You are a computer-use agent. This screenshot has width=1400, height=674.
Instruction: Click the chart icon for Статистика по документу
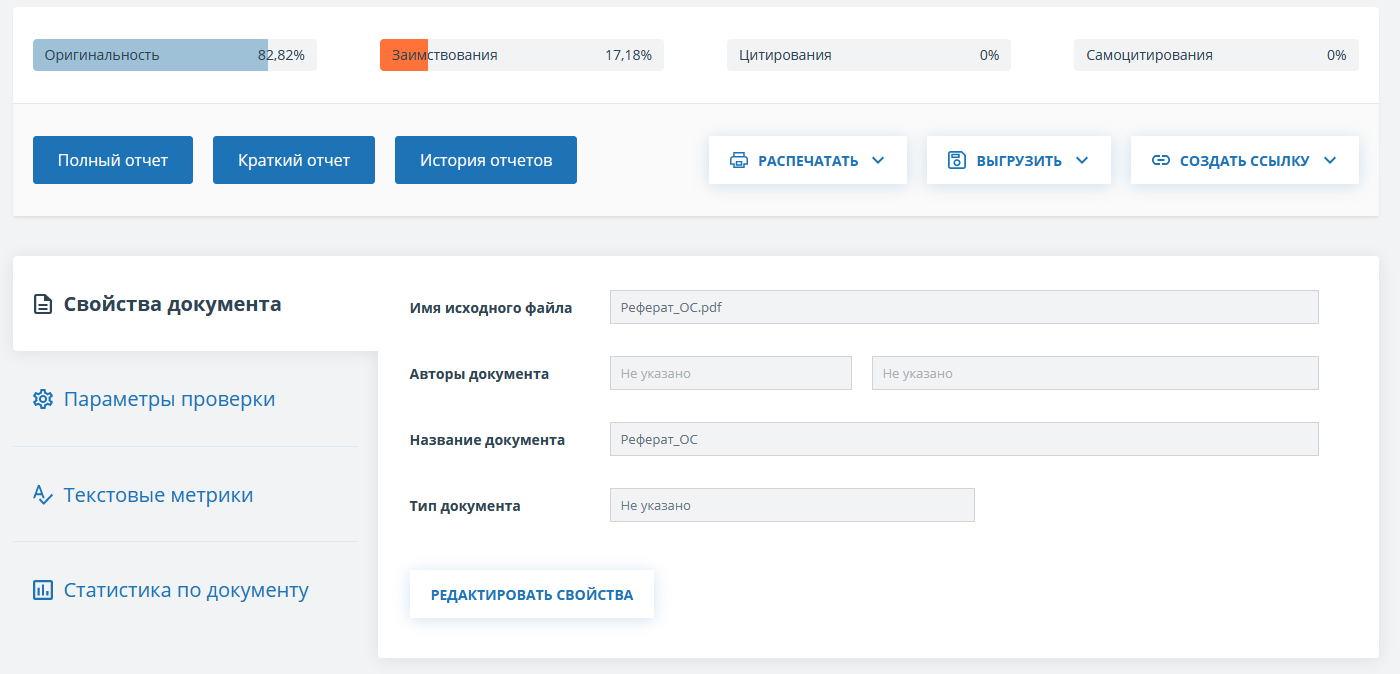tap(43, 590)
